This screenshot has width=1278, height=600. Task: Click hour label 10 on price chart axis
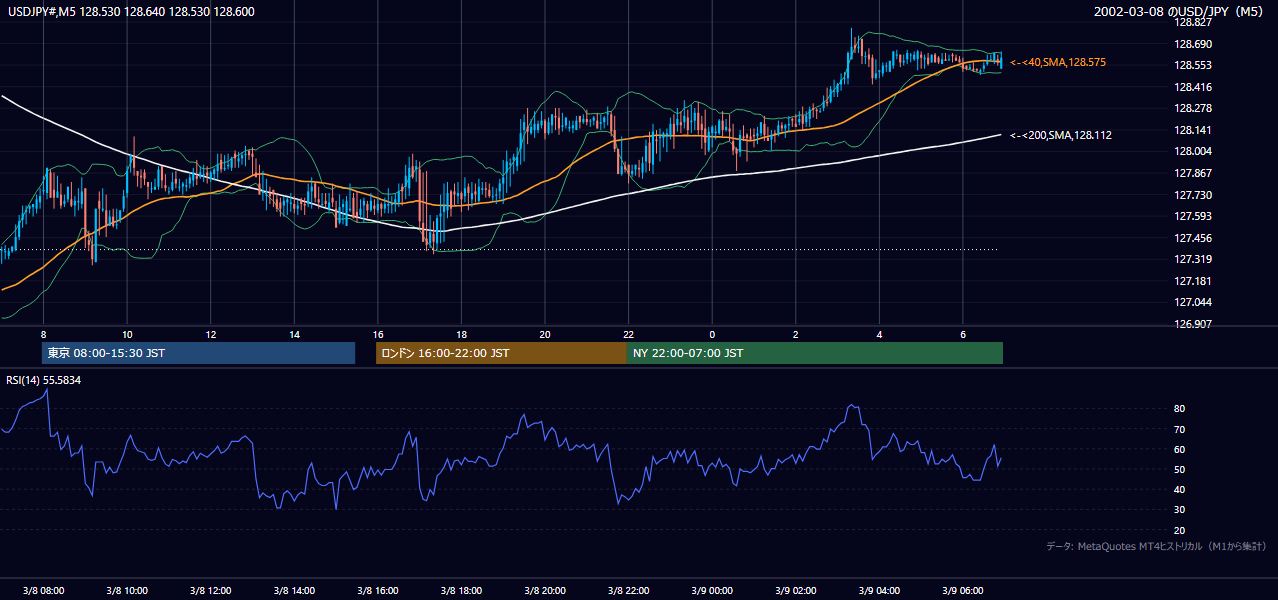127,334
